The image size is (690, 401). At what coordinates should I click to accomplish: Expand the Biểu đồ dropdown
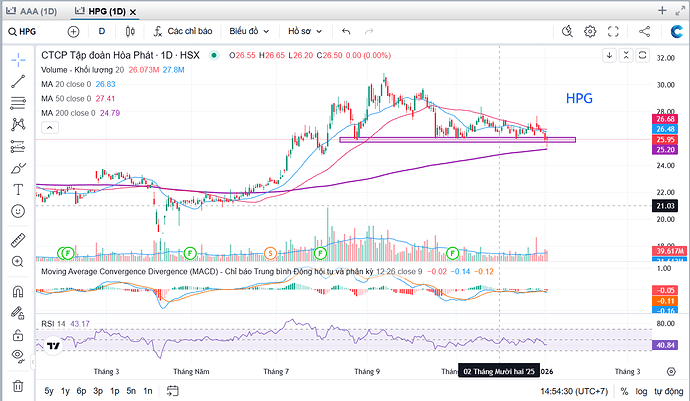point(249,31)
